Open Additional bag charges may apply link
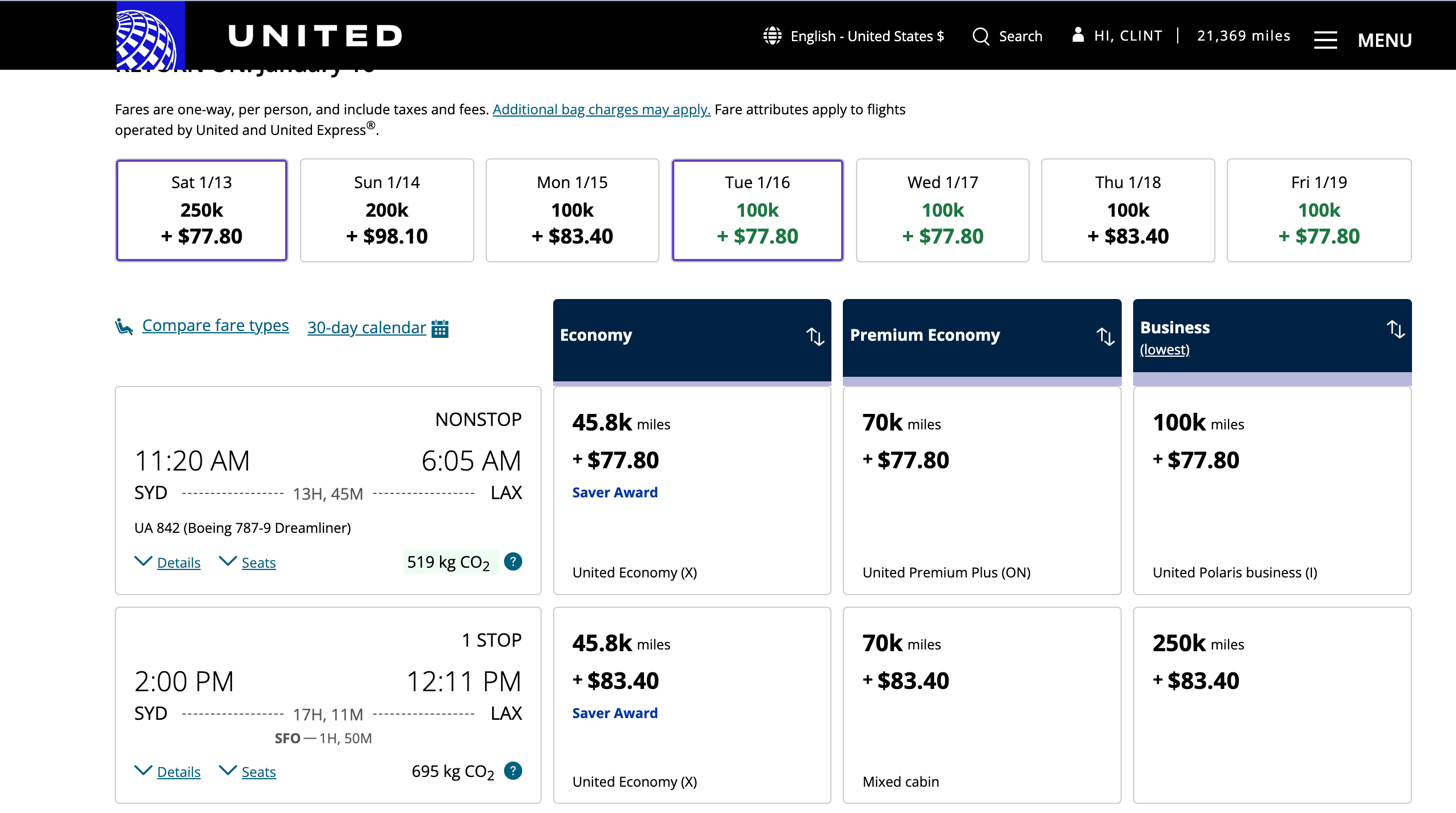Viewport: 1456px width, 813px height. (x=601, y=109)
